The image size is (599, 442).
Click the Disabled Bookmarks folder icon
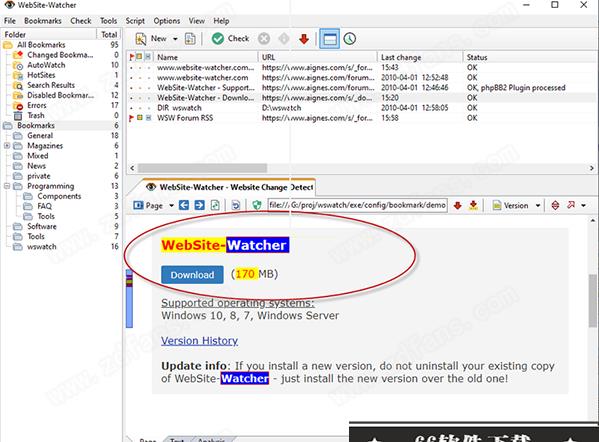[x=18, y=96]
